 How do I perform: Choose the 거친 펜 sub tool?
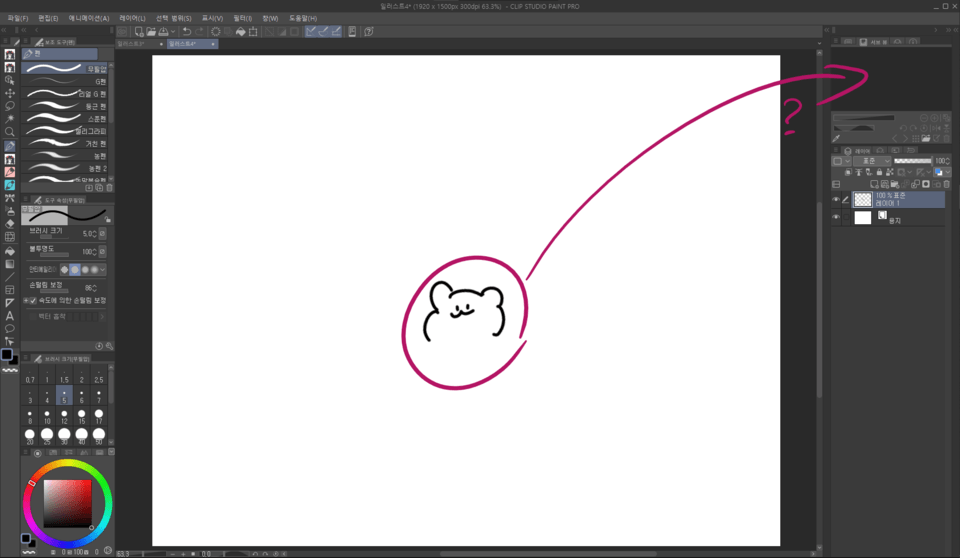(x=65, y=143)
